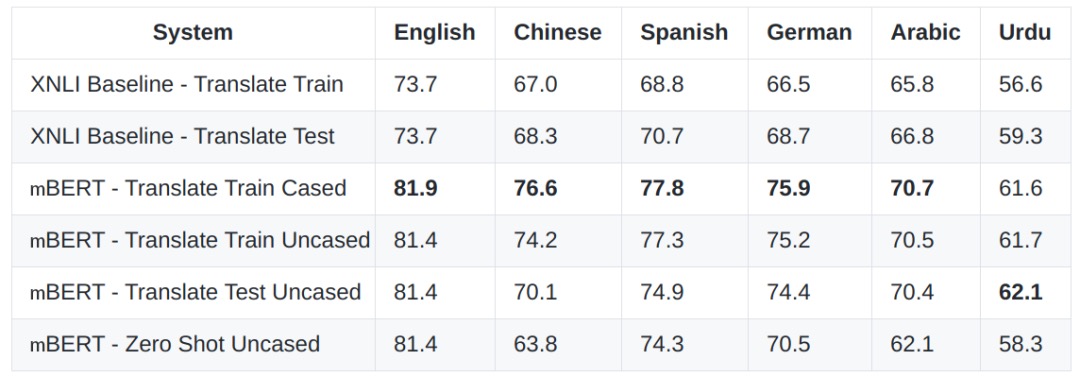The height and width of the screenshot is (377, 1080).
Task: Click the System column header
Action: coord(193,32)
